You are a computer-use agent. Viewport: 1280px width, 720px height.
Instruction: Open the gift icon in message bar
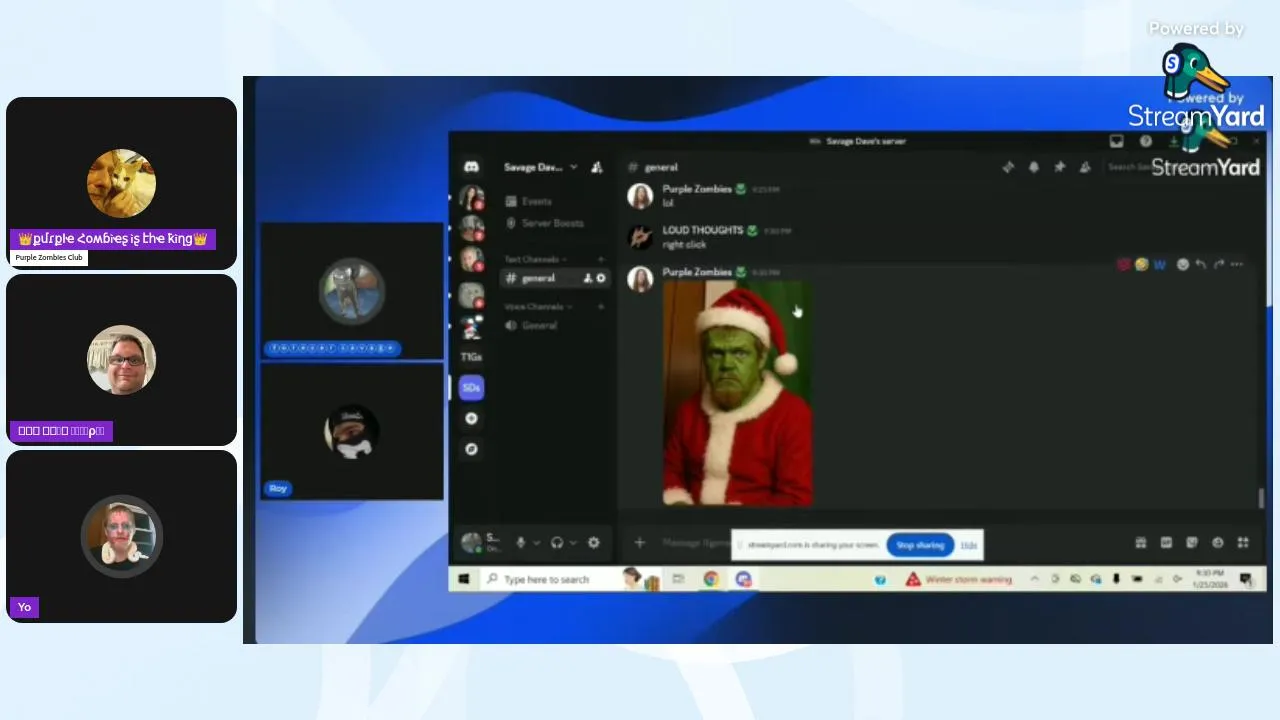click(1141, 543)
